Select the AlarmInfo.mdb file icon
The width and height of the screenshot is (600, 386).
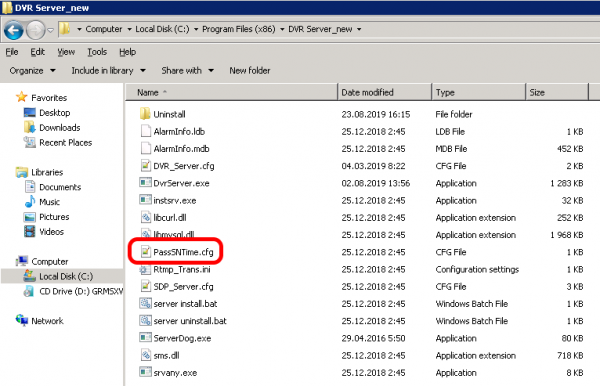(x=145, y=148)
